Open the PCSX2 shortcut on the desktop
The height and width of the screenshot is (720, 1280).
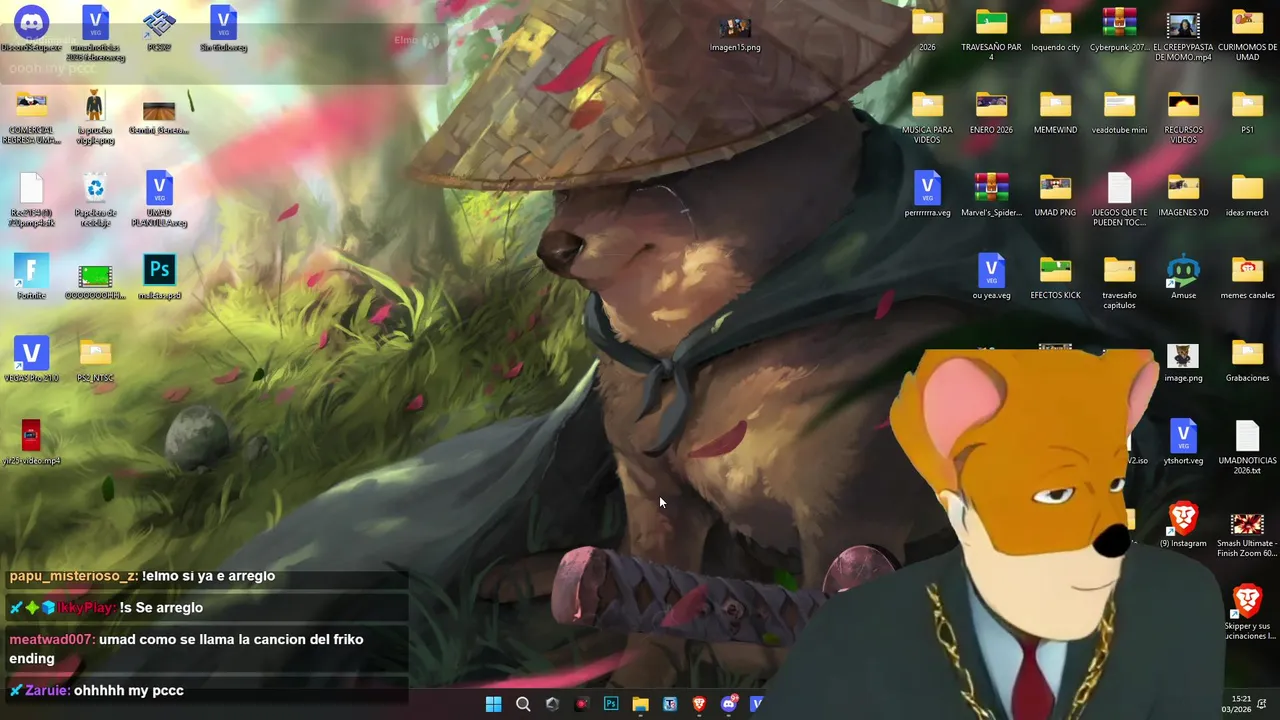[159, 30]
